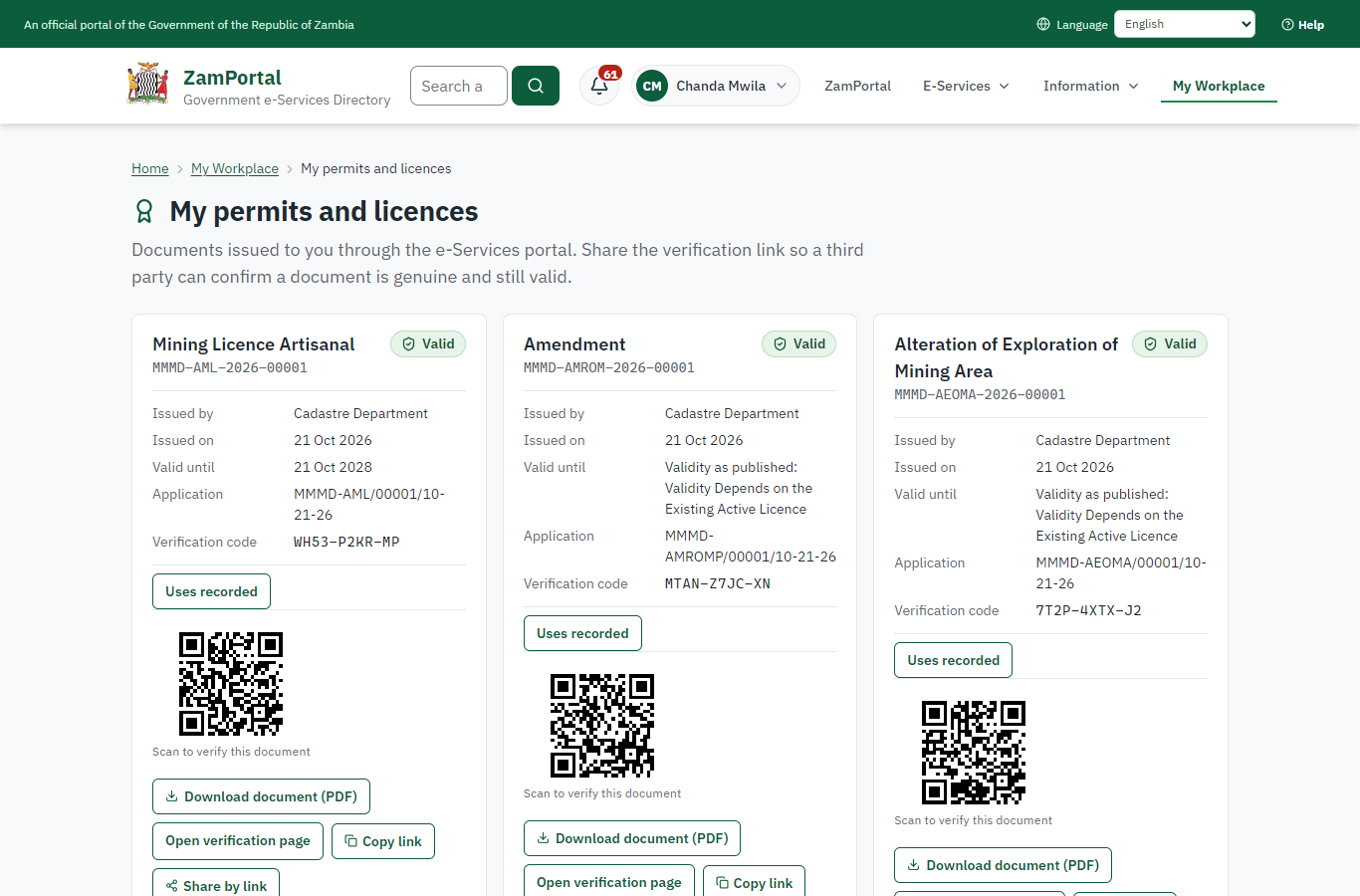The width and height of the screenshot is (1360, 896).
Task: Select verification code MTAN-Z7JC-XN
Action: pyautogui.click(x=718, y=583)
